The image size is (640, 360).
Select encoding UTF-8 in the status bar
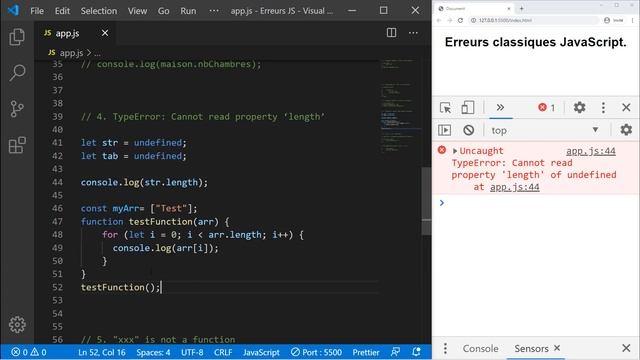(192, 352)
